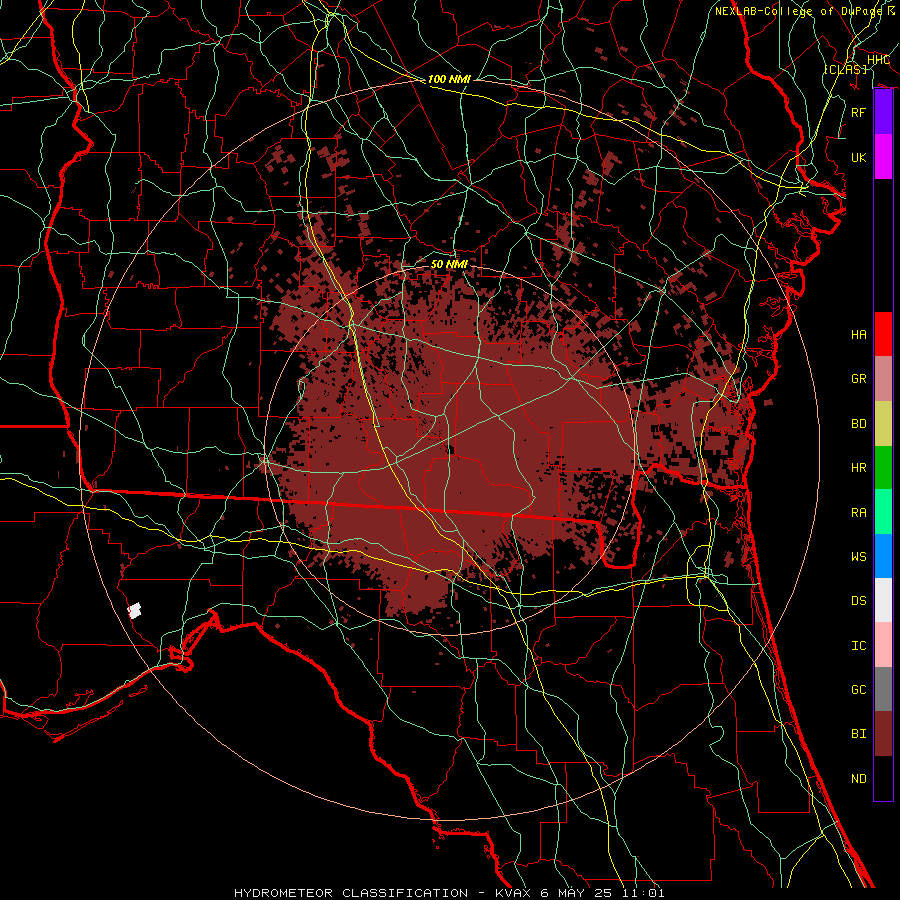This screenshot has height=900, width=900.
Task: Click the UK magenta legend swatch
Action: [883, 157]
